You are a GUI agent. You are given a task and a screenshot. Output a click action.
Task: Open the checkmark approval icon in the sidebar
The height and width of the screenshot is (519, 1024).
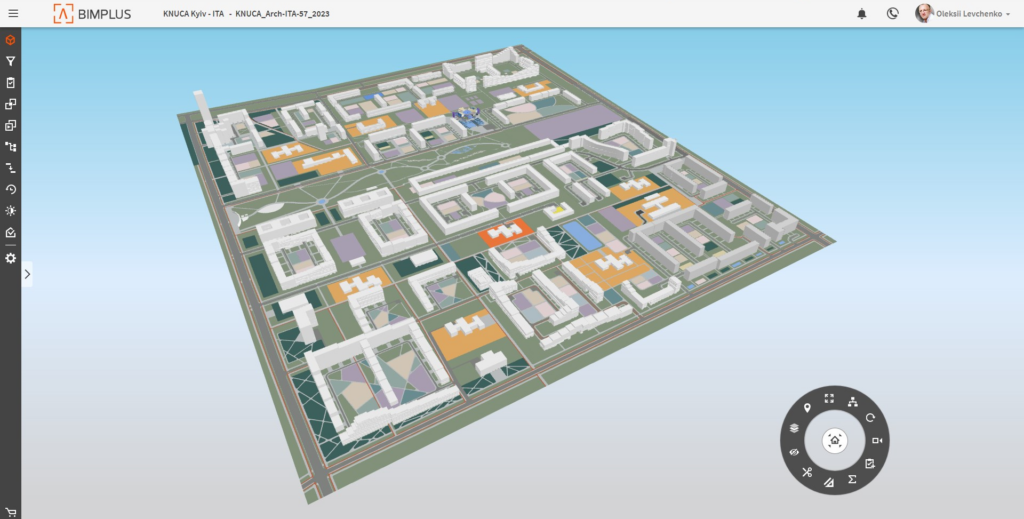point(10,232)
